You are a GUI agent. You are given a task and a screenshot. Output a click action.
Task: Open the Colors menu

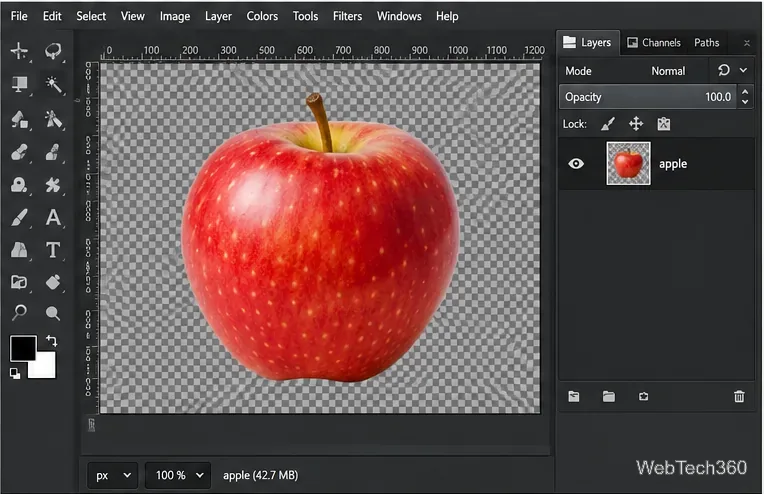coord(262,16)
